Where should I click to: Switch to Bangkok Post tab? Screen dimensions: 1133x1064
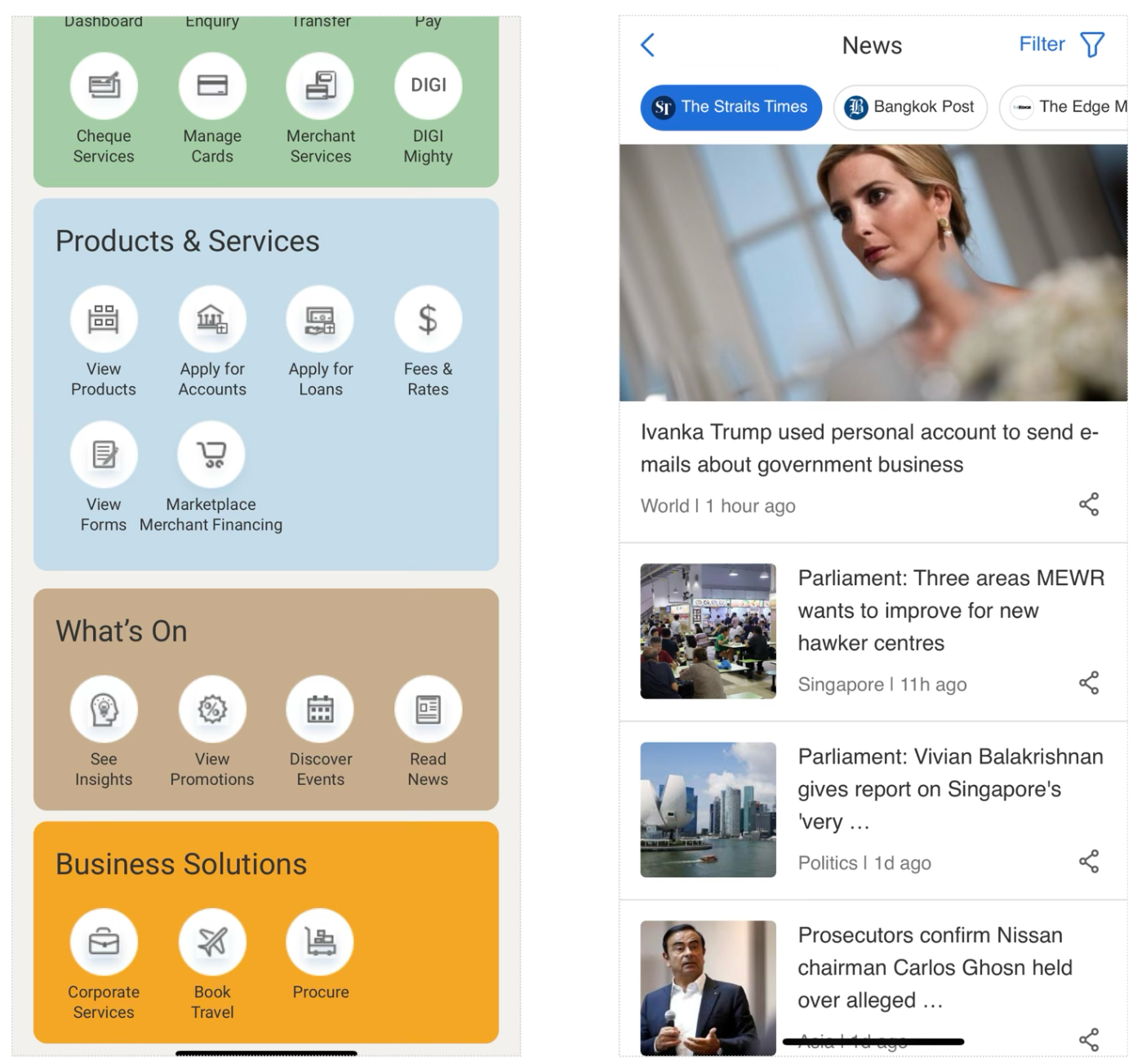(909, 107)
